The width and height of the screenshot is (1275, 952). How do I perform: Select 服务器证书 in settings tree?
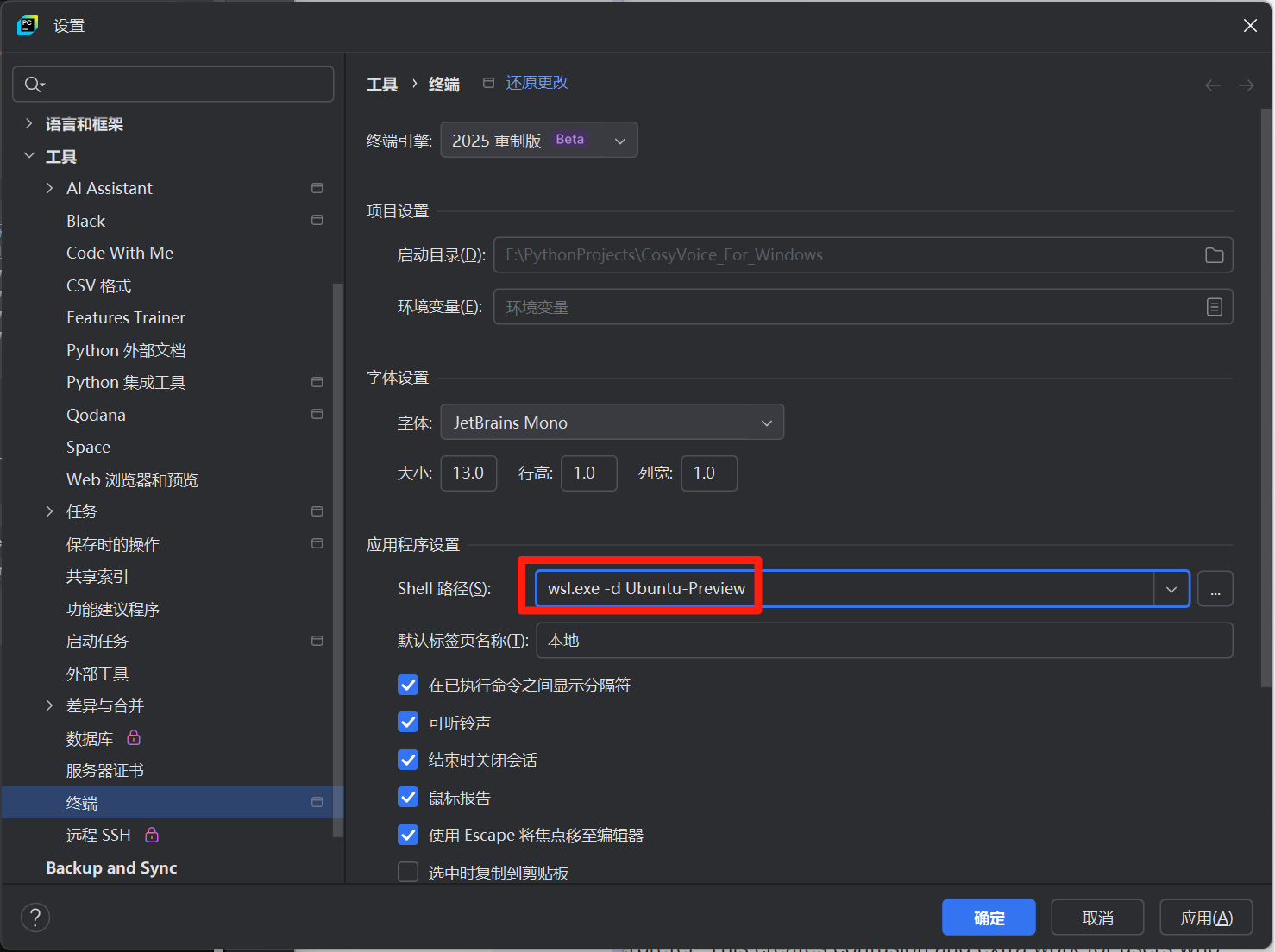[105, 770]
